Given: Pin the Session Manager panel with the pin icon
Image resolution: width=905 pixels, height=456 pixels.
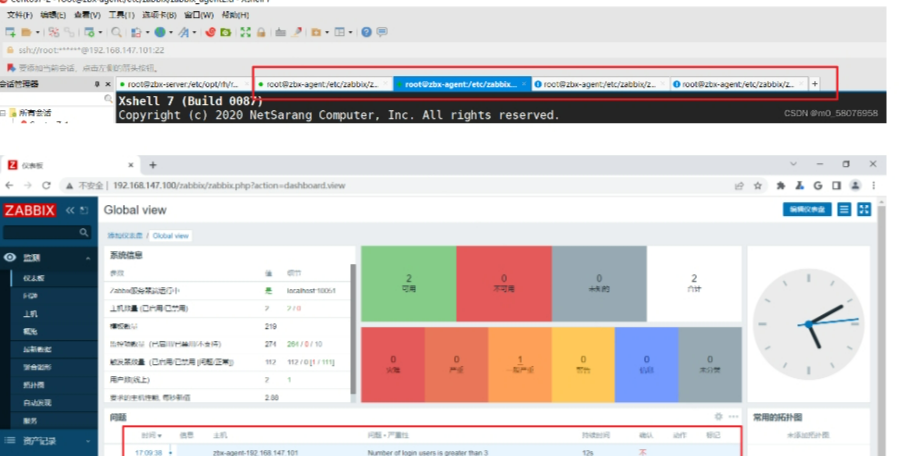Looking at the screenshot, I should (97, 84).
